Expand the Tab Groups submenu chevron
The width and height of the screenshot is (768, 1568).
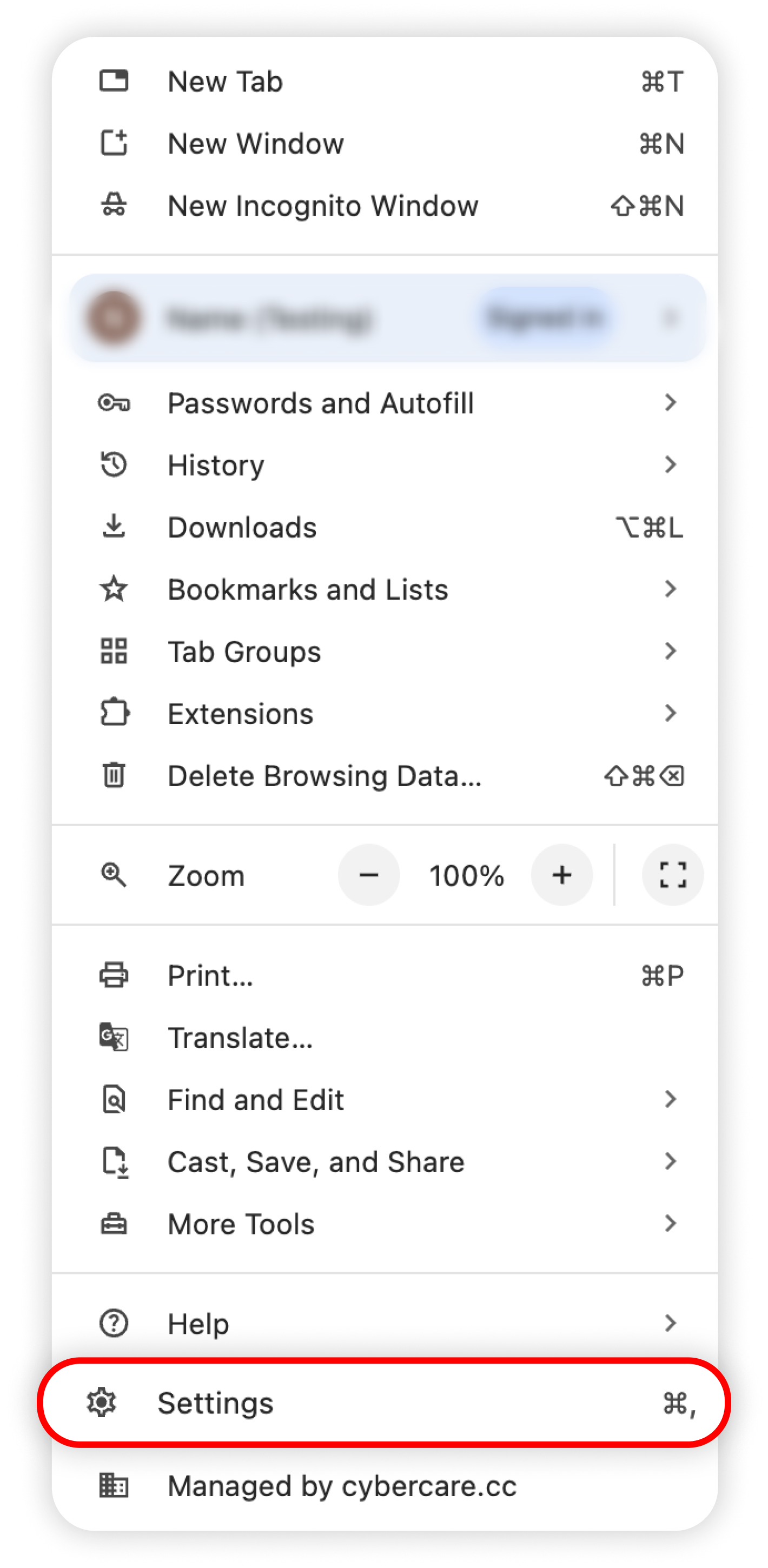tap(670, 650)
